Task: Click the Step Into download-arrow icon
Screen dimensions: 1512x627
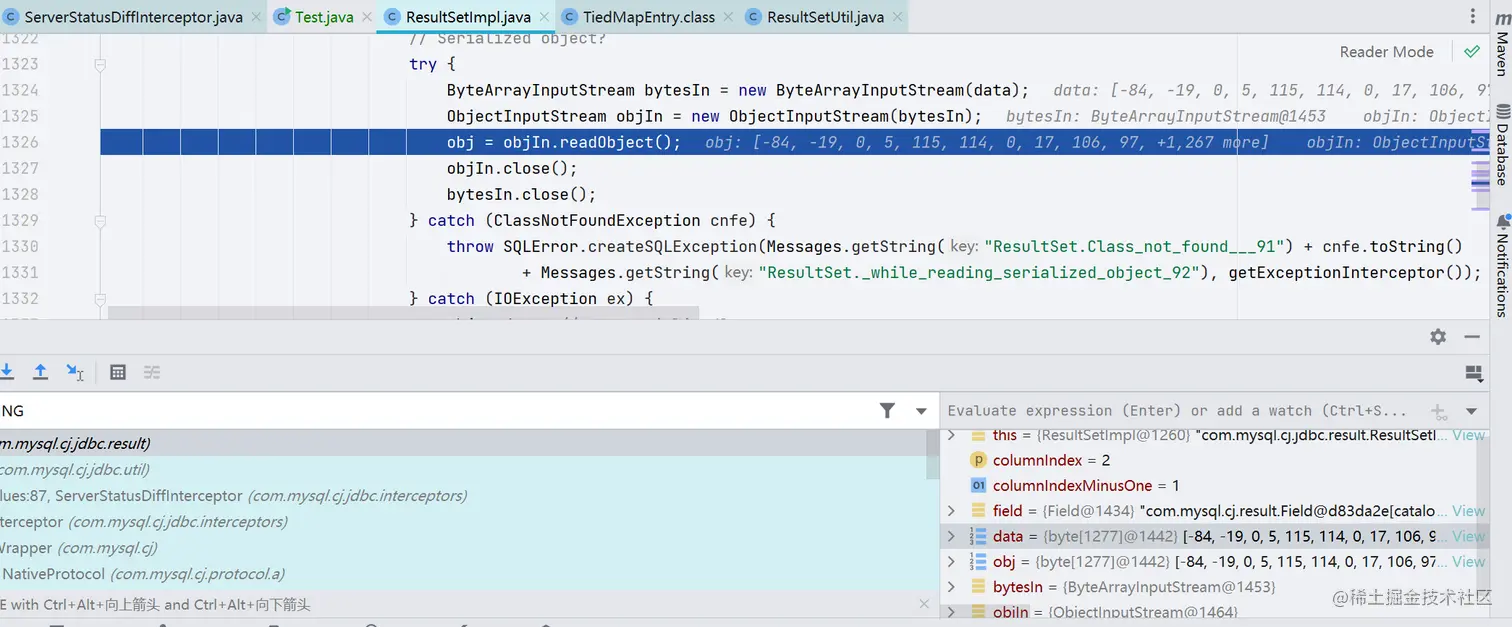Action: coord(6,372)
